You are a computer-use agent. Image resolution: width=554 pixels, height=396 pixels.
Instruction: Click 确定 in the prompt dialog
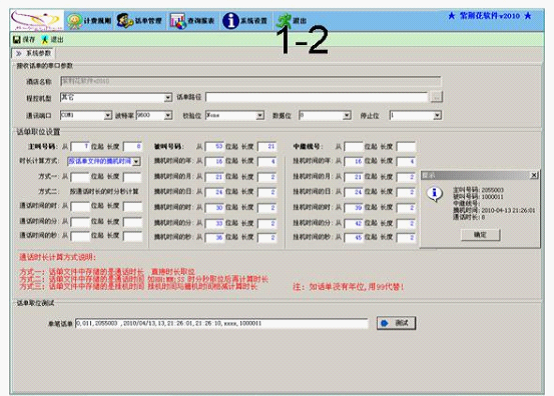tap(481, 235)
